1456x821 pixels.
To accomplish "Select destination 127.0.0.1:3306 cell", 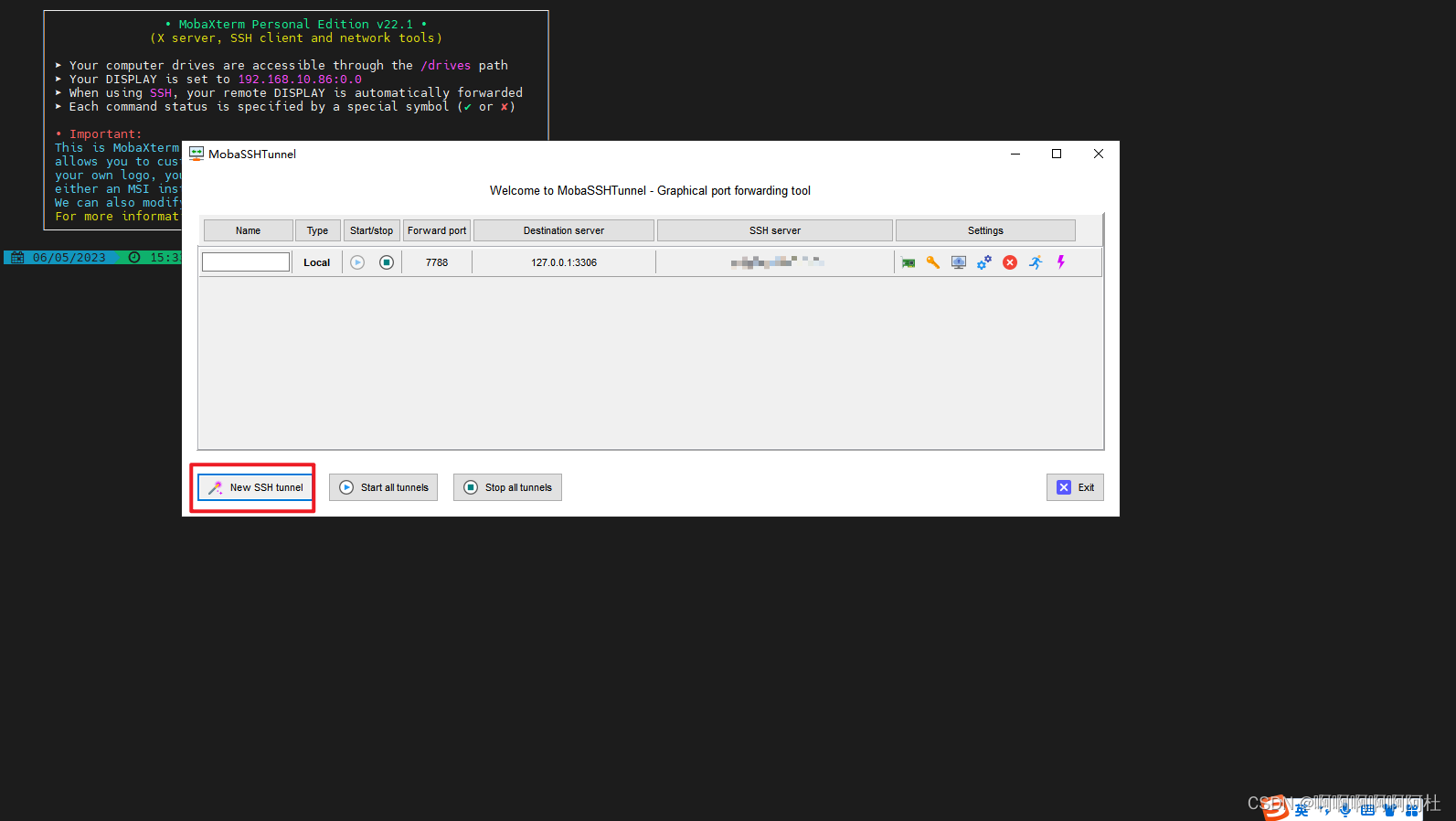I will tap(564, 262).
